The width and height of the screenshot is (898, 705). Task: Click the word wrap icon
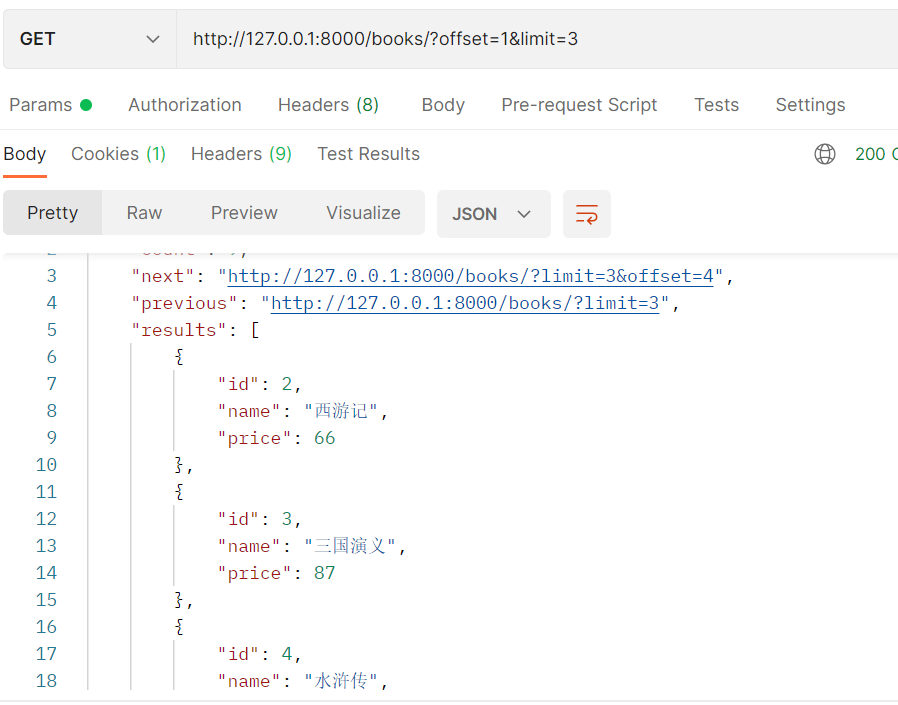[587, 214]
